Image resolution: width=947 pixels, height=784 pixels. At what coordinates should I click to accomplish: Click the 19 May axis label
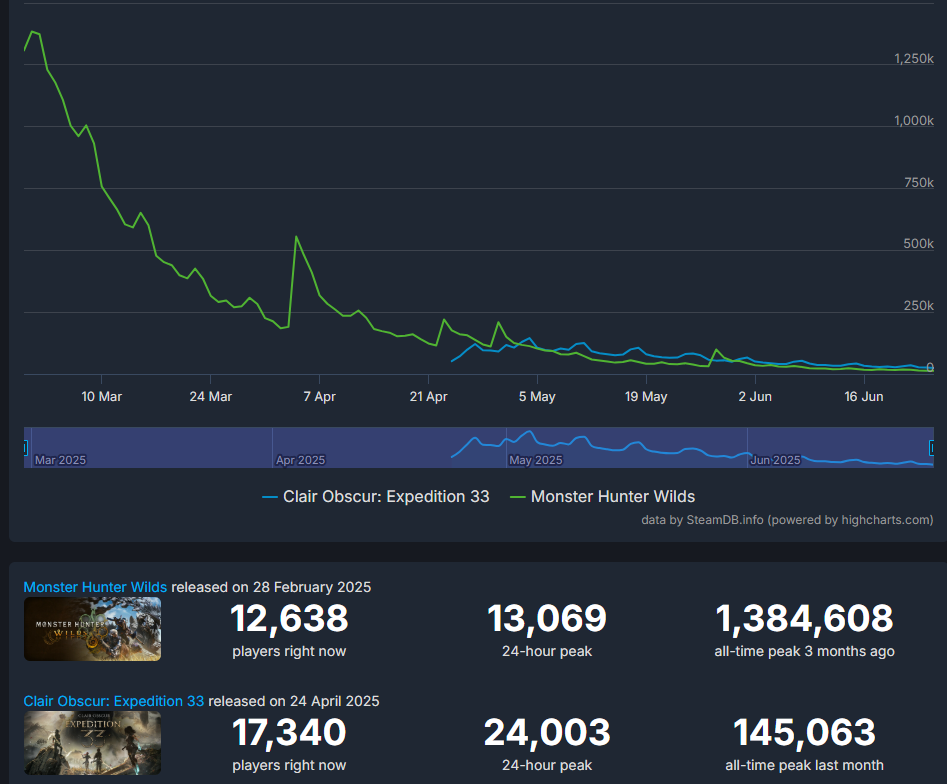pos(646,397)
